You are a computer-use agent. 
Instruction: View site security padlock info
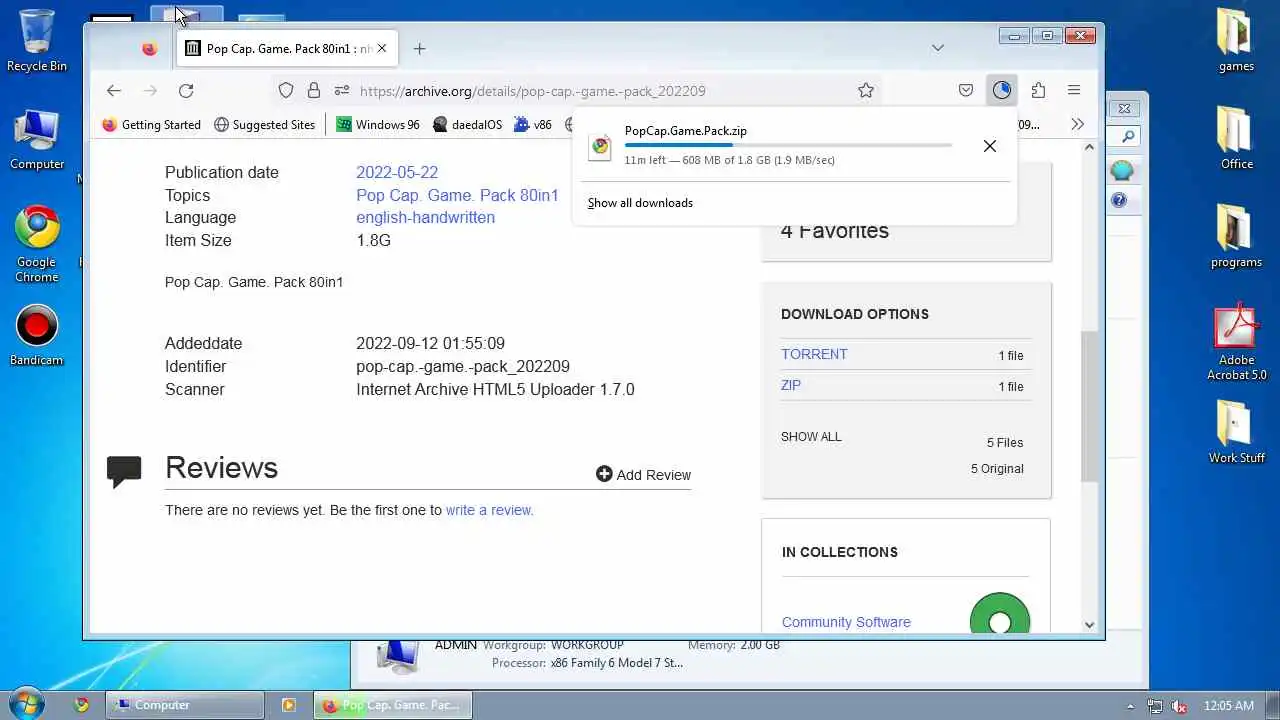314,90
